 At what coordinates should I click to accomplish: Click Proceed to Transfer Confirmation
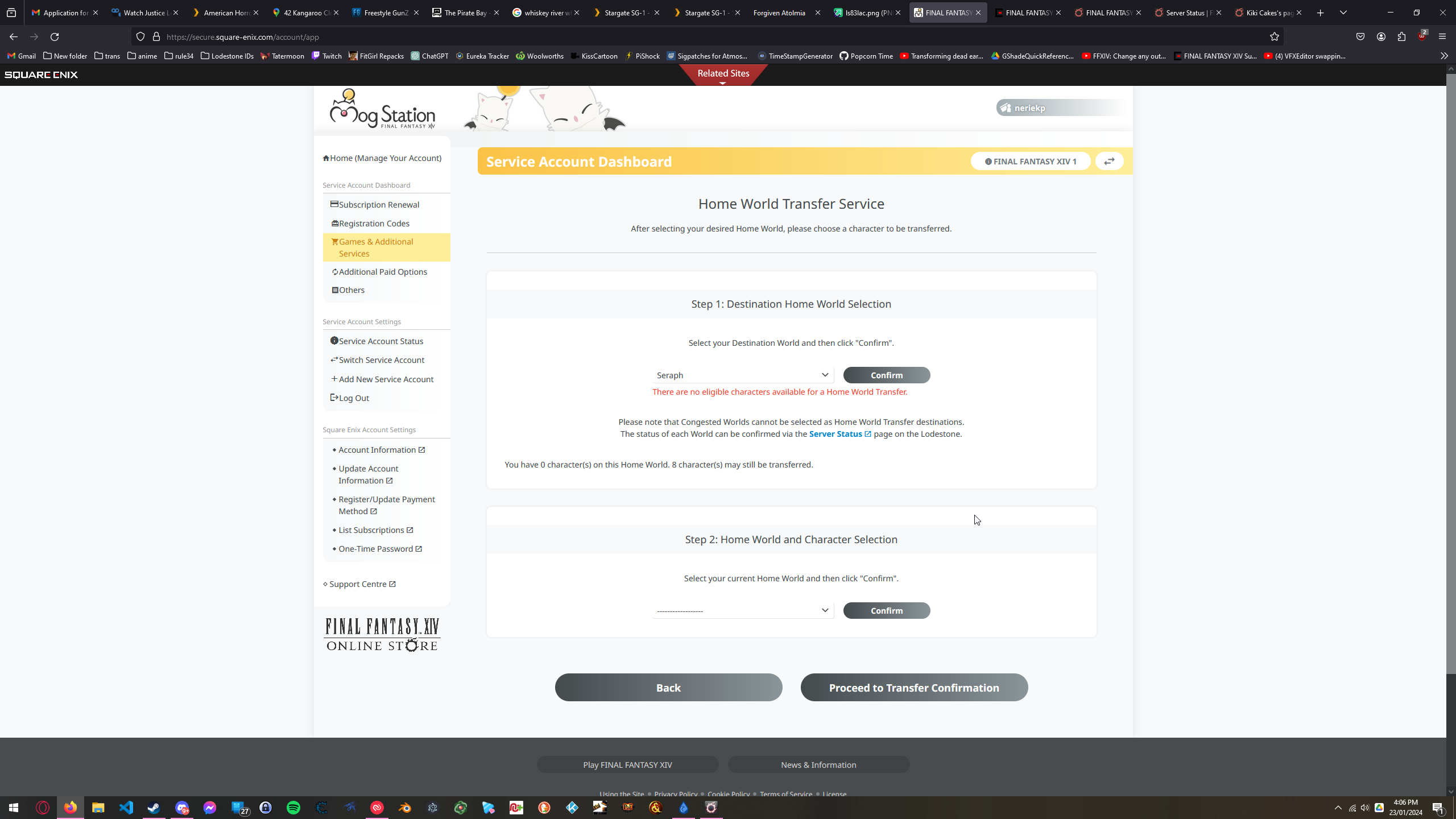click(914, 688)
